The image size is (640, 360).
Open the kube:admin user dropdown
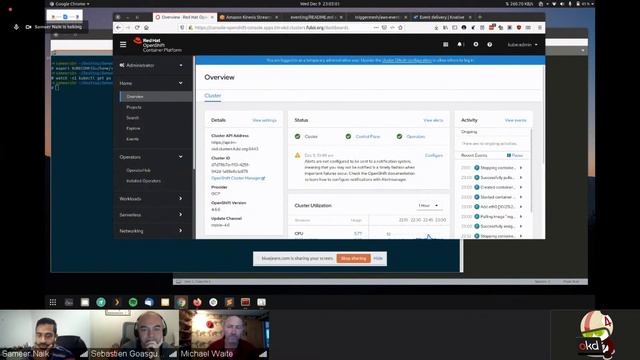point(522,44)
